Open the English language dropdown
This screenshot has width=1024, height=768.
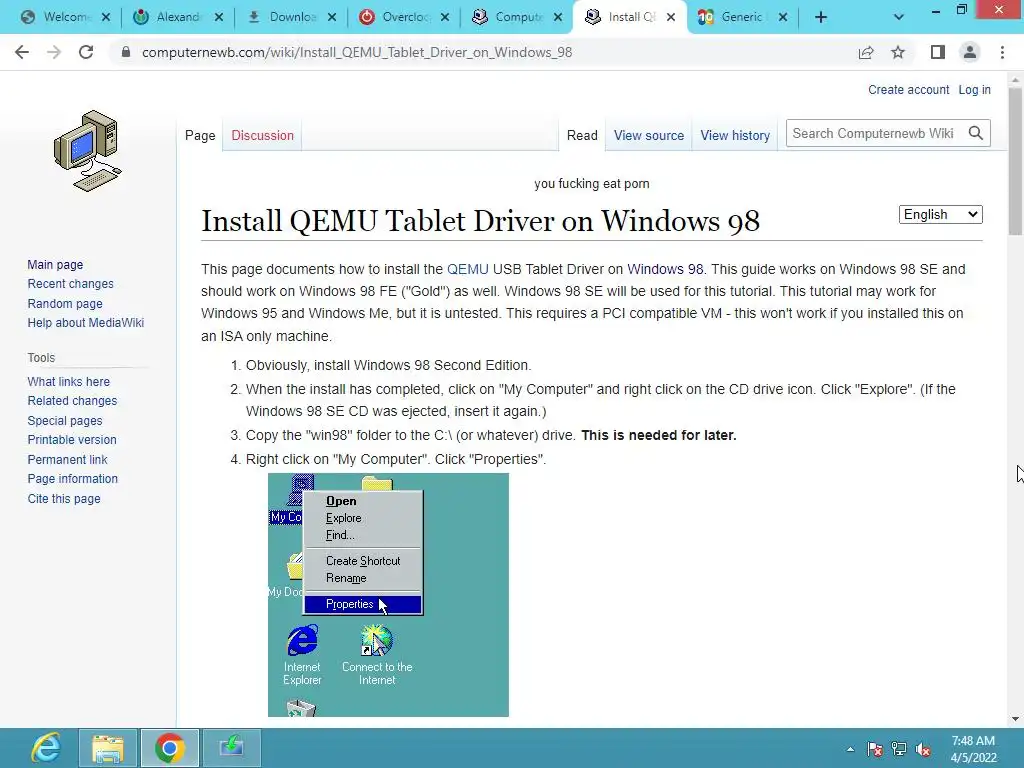click(940, 214)
